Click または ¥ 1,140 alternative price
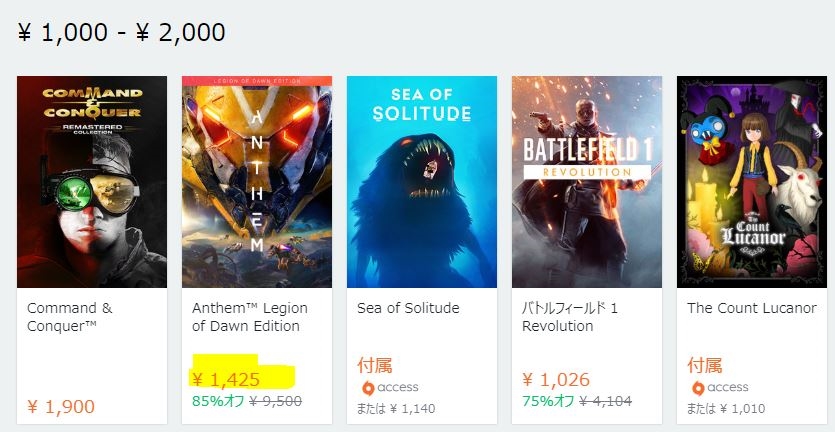This screenshot has width=835, height=432. 398,409
